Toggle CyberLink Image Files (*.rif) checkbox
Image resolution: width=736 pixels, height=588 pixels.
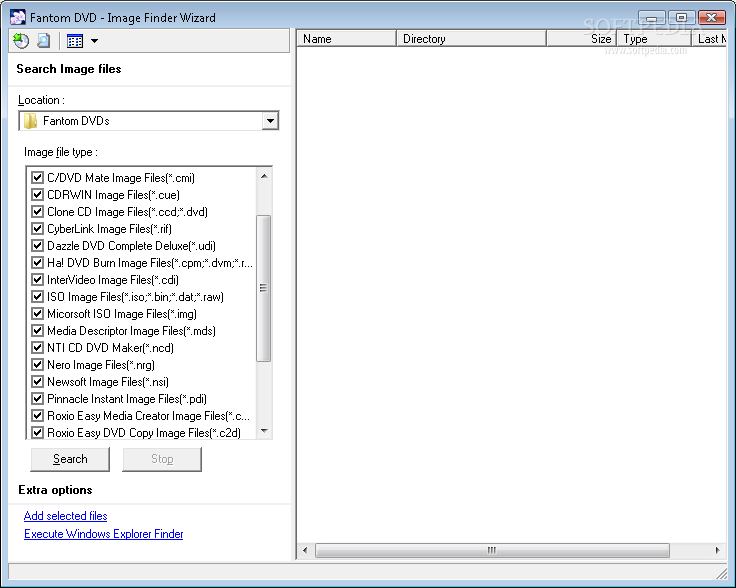pyautogui.click(x=38, y=229)
